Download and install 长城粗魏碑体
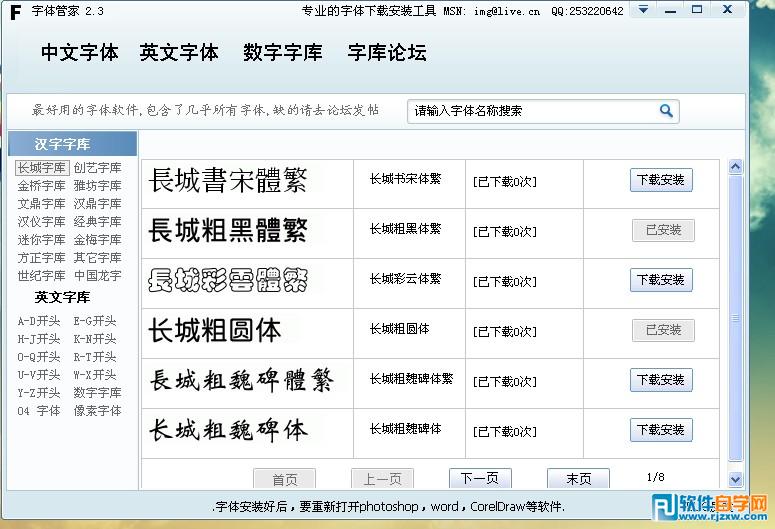775x529 pixels. [x=661, y=430]
